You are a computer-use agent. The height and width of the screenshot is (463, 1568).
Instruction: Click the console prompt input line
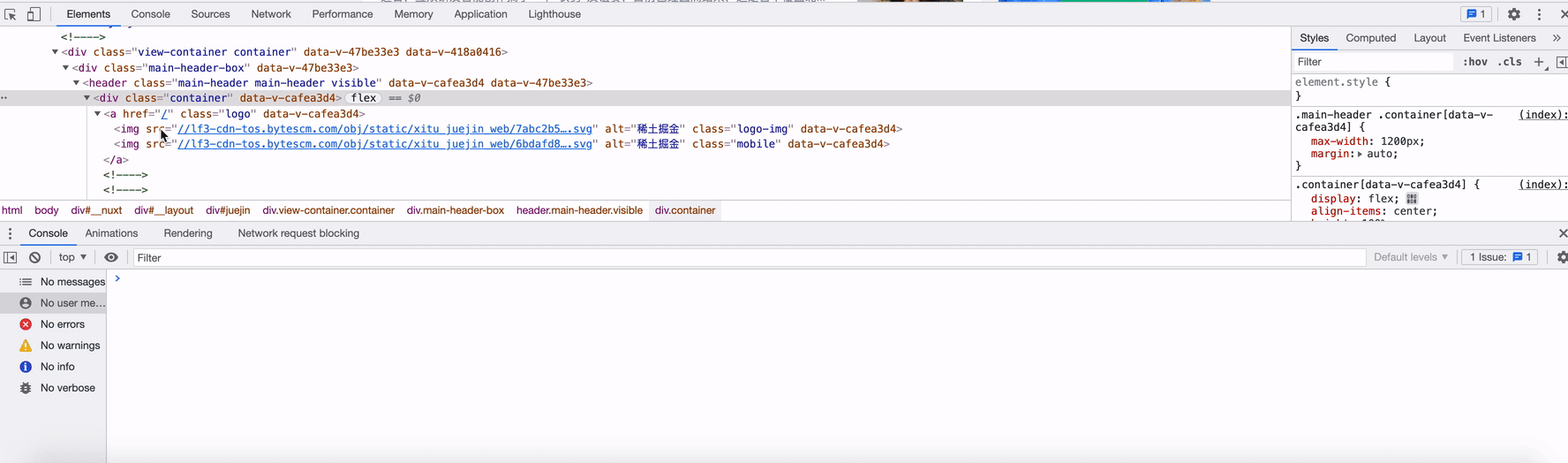(839, 278)
